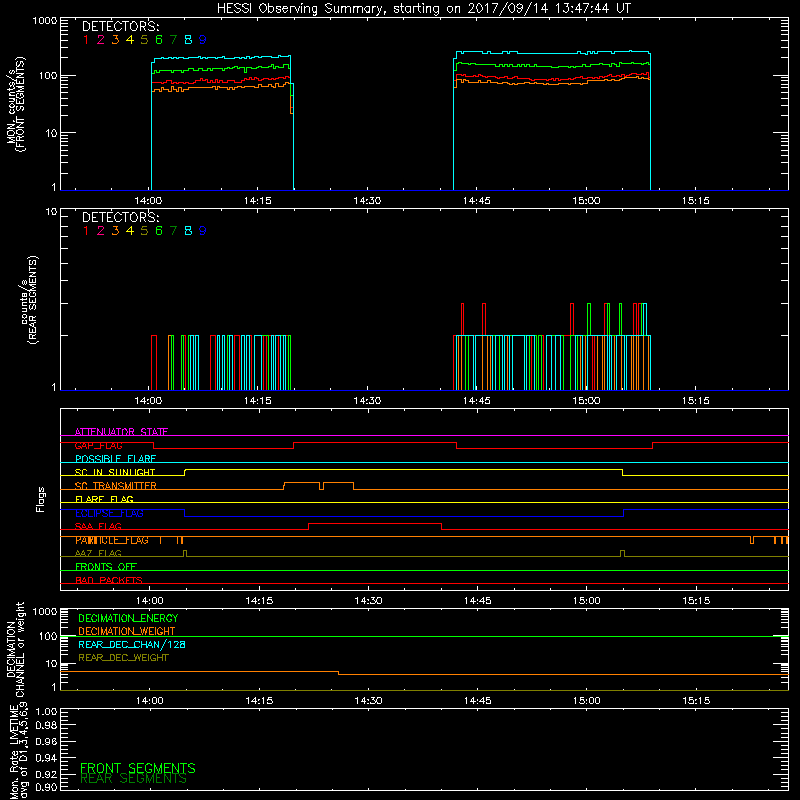Click the REAR SEGMENTS label in livetime plot

(133, 779)
